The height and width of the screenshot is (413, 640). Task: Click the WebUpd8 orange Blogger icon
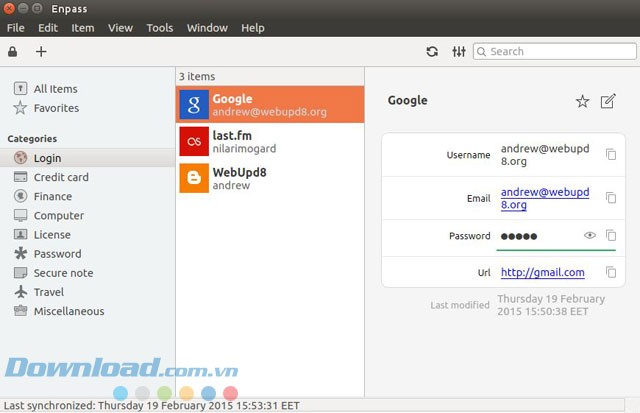pyautogui.click(x=194, y=178)
